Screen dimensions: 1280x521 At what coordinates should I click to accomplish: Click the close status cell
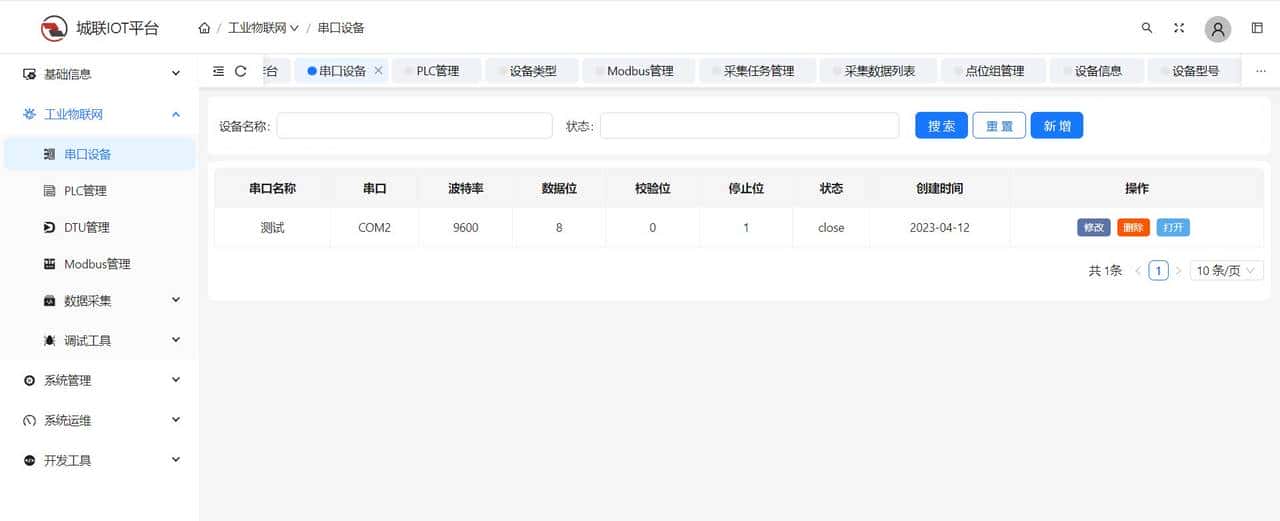831,228
